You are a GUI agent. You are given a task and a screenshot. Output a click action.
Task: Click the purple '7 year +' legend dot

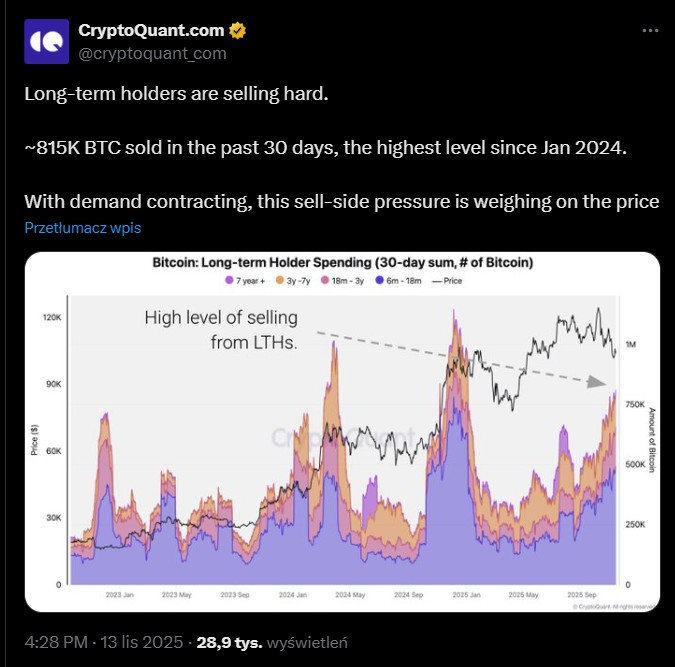(231, 281)
